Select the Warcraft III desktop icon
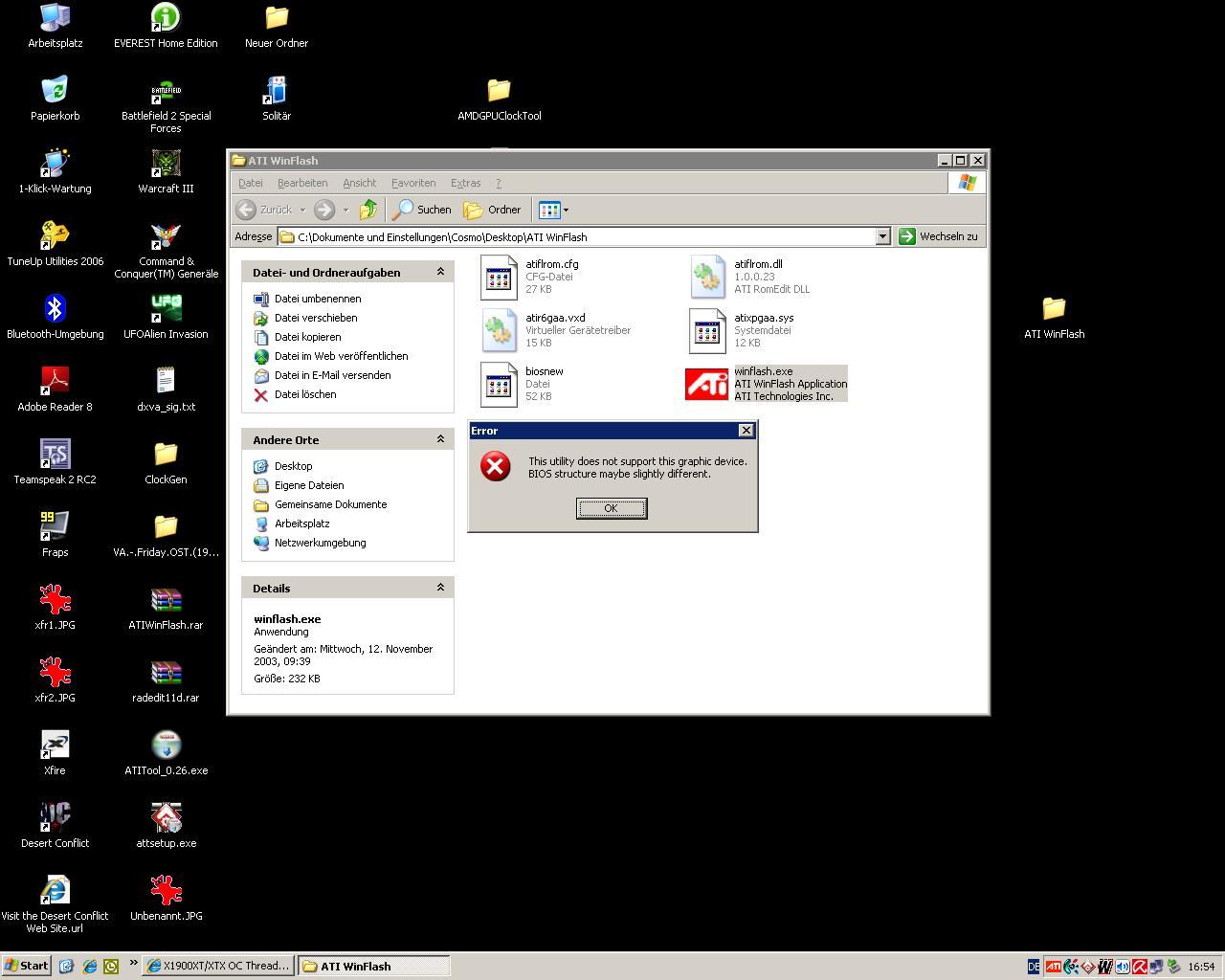The image size is (1225, 980). (x=166, y=164)
